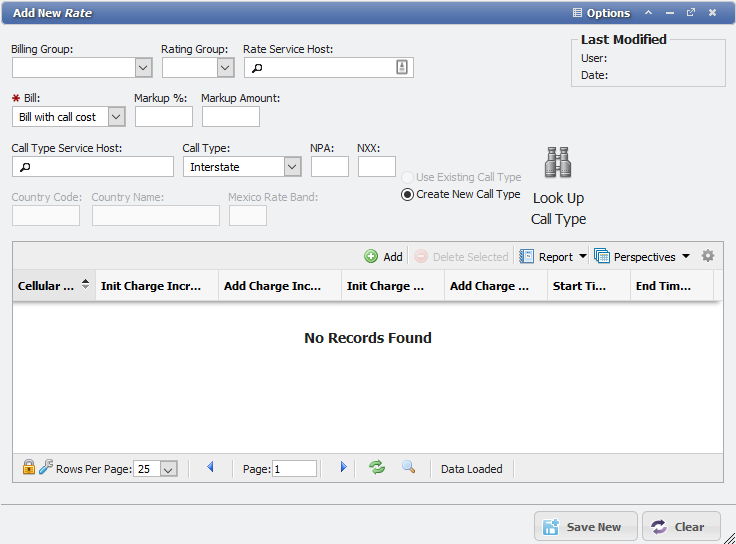Open the Billing Group dropdown

142,68
